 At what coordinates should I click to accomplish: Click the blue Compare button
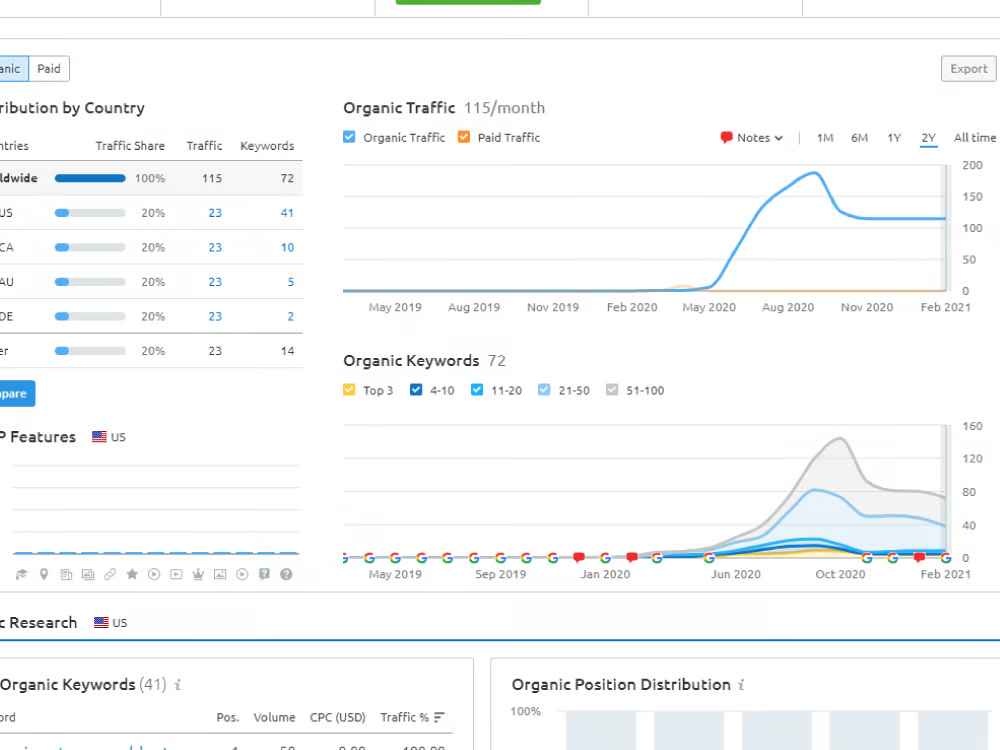[15, 393]
